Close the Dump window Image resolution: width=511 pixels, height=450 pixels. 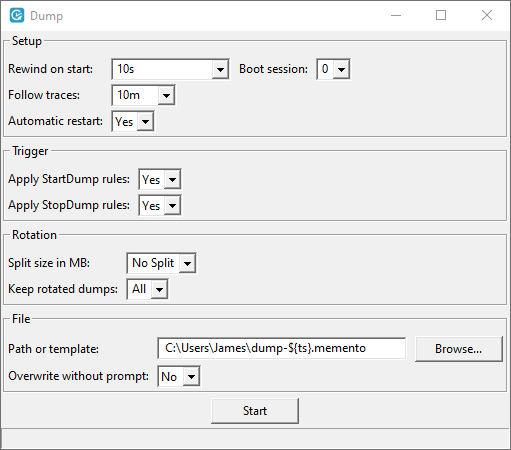(x=487, y=15)
